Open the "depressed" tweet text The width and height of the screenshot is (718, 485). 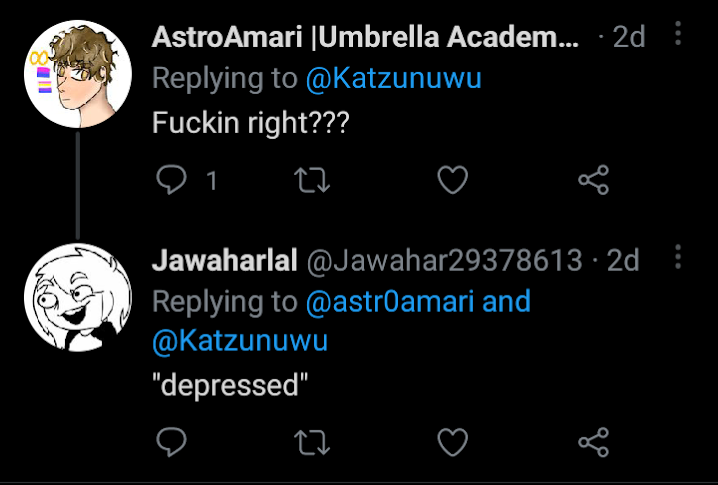coord(230,386)
